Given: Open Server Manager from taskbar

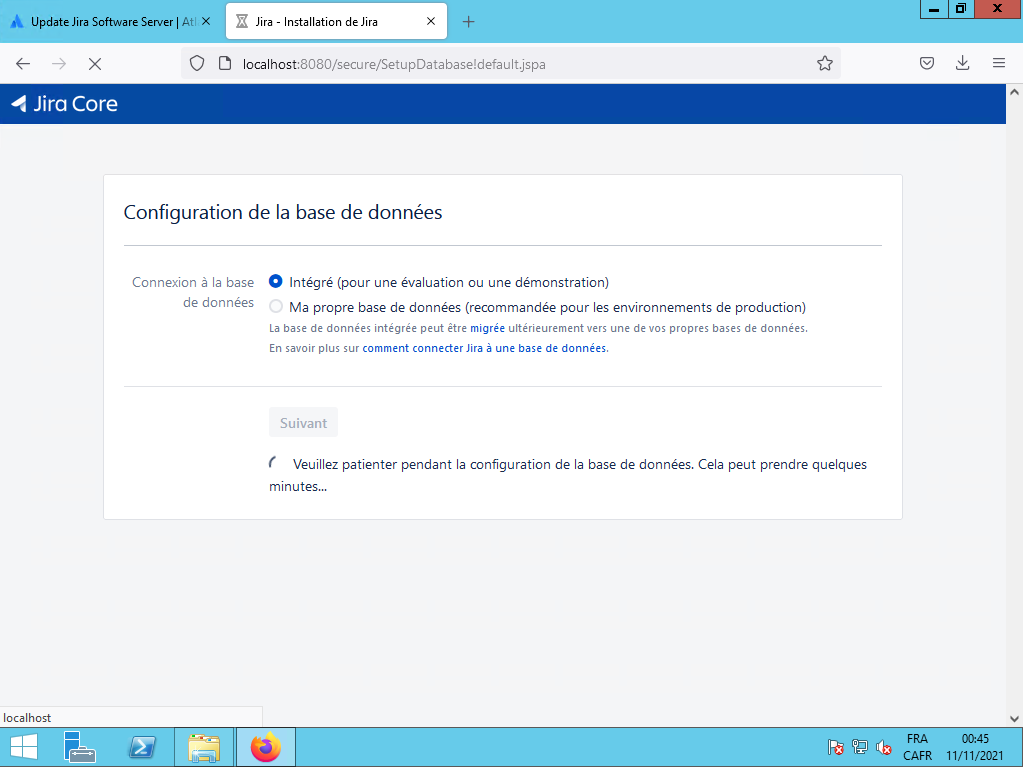Looking at the screenshot, I should (80, 747).
